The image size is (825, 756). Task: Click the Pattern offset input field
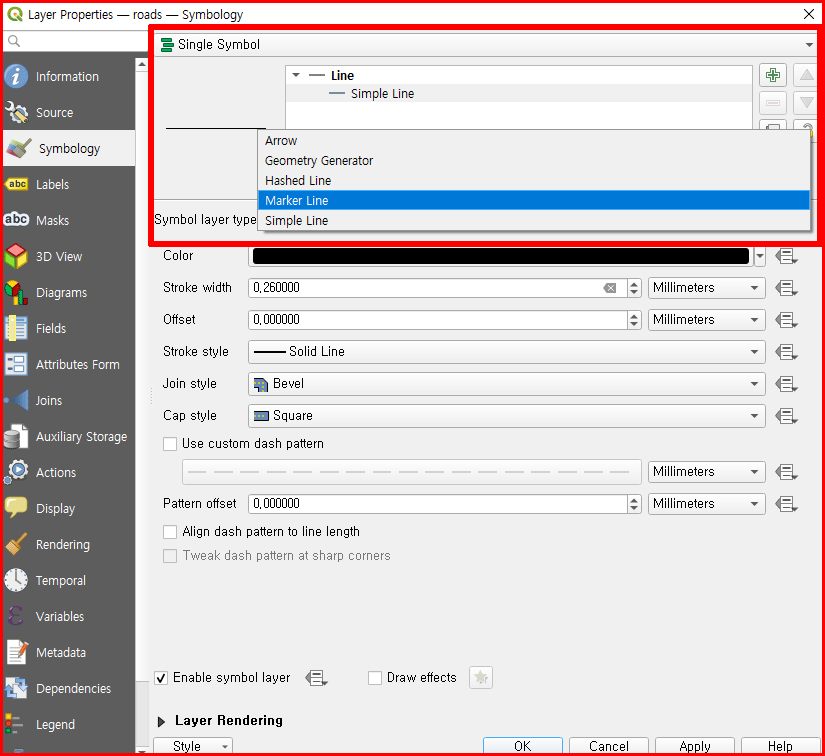[x=438, y=503]
